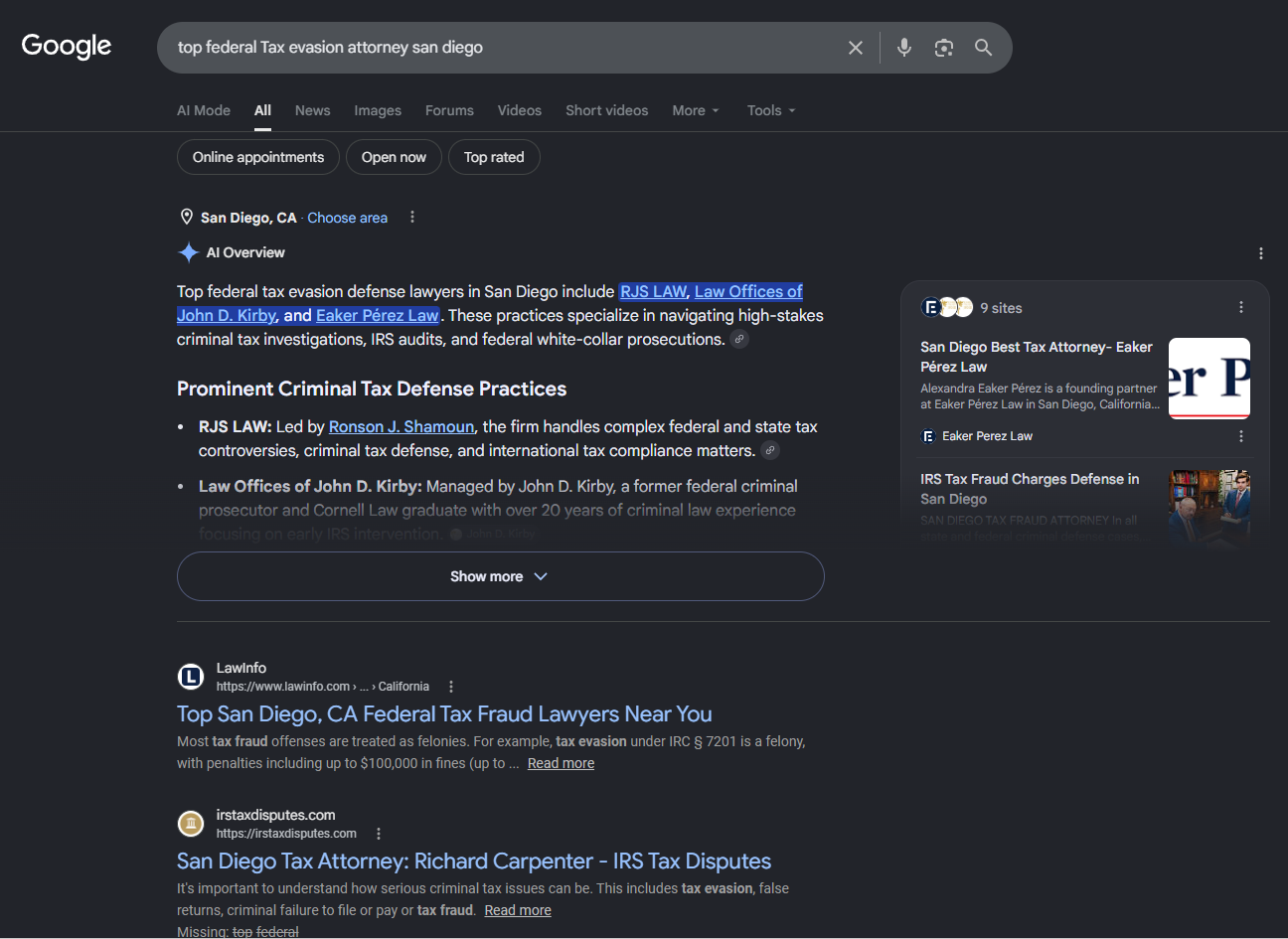Open IRS Tax Fraud Charges Defense card
The image size is (1288, 939).
coord(1030,489)
